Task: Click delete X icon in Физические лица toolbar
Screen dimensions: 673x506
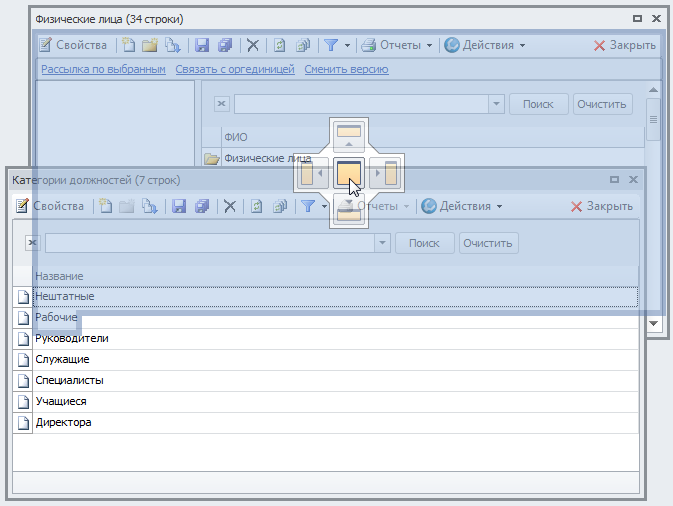Action: [253, 45]
